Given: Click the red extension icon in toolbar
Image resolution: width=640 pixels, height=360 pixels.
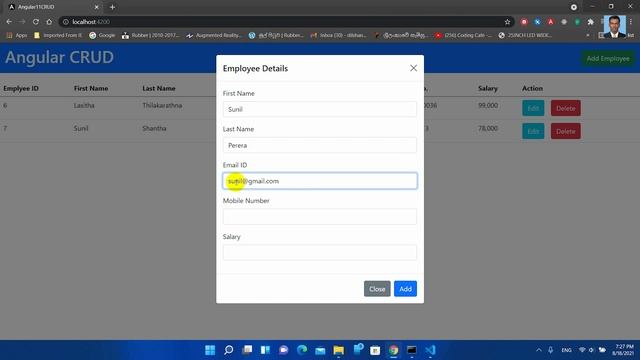Looking at the screenshot, I should pos(524,22).
